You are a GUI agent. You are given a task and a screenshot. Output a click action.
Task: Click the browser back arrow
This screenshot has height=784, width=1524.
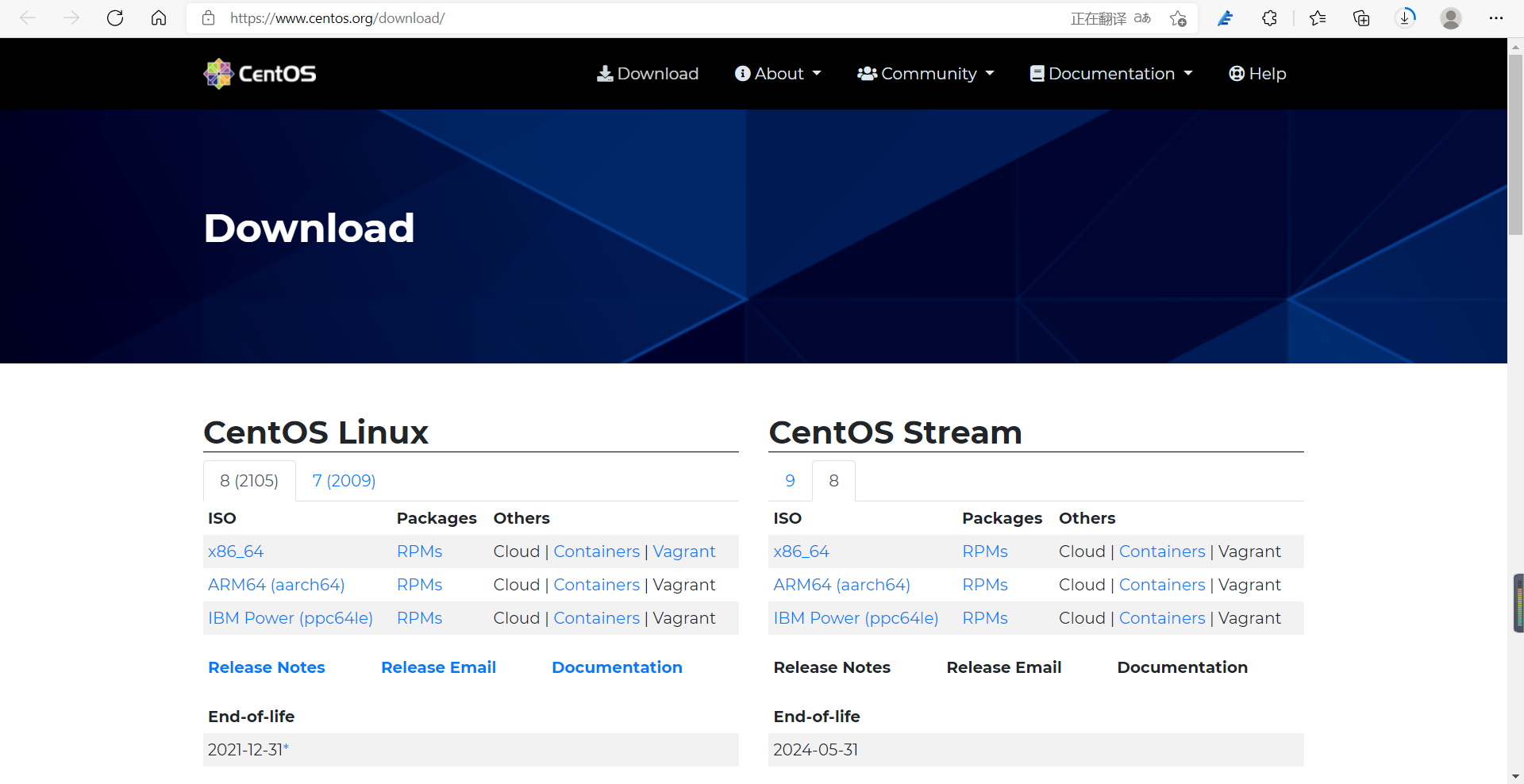[28, 17]
